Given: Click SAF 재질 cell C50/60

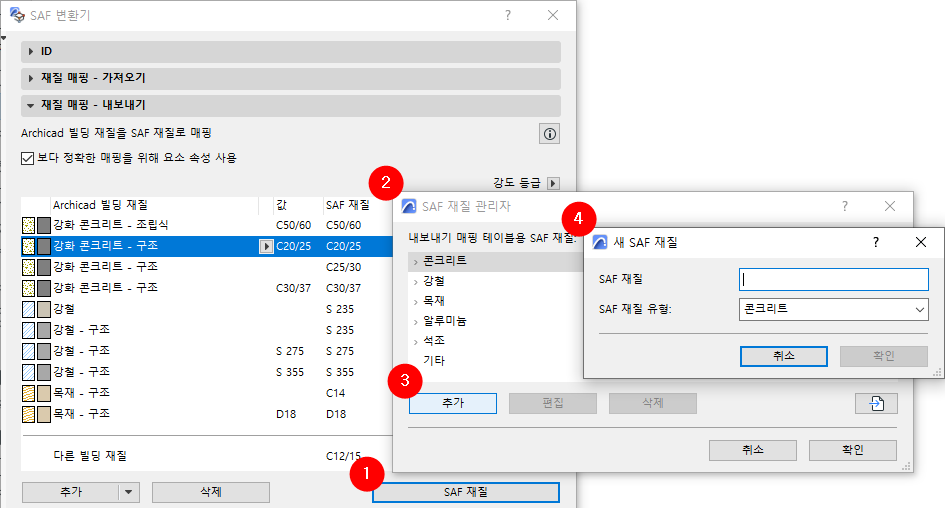Looking at the screenshot, I should 344,225.
